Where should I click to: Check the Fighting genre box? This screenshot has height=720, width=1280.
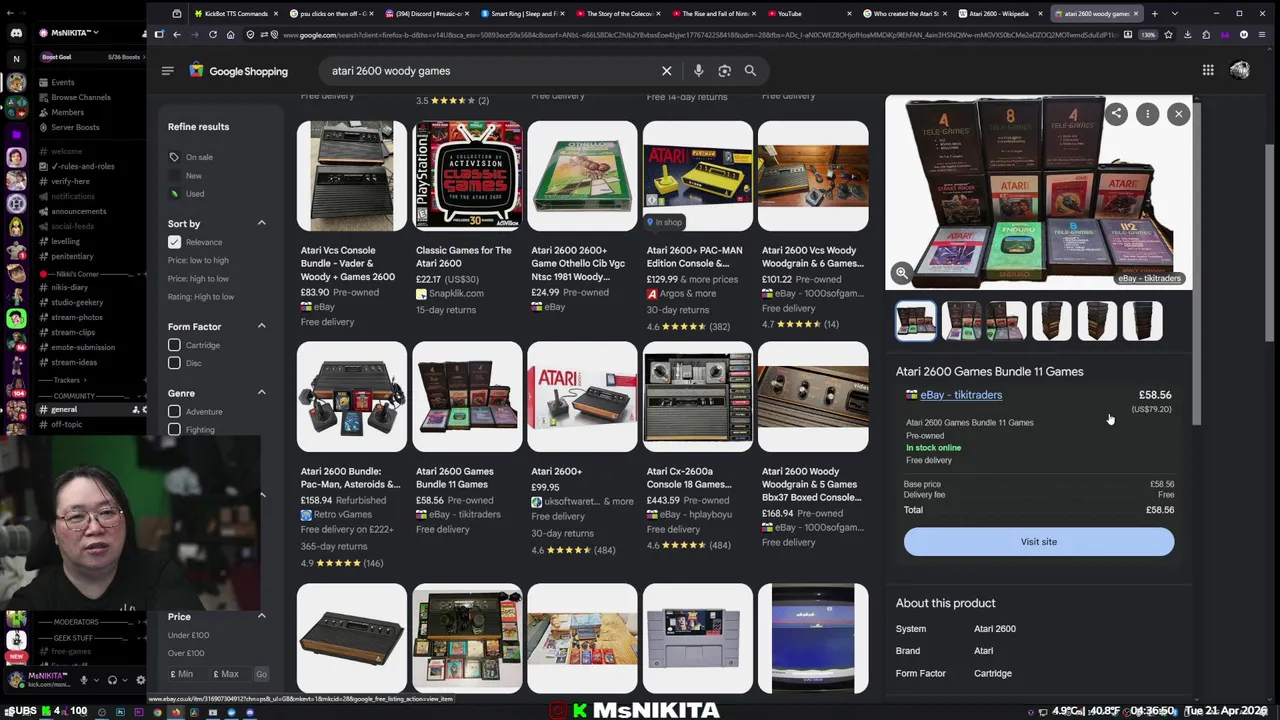174,430
